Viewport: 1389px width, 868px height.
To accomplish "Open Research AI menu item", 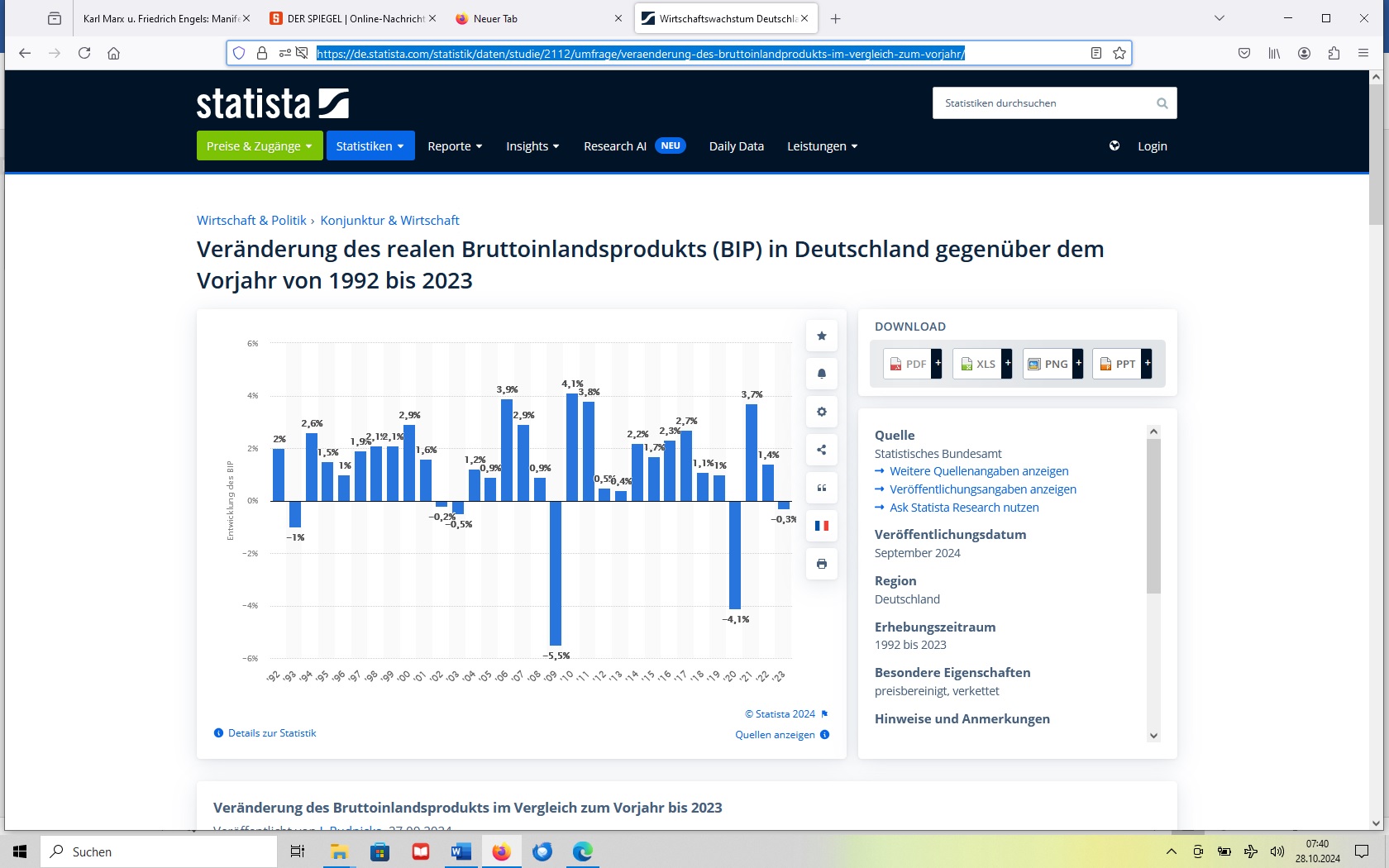I will [x=635, y=146].
